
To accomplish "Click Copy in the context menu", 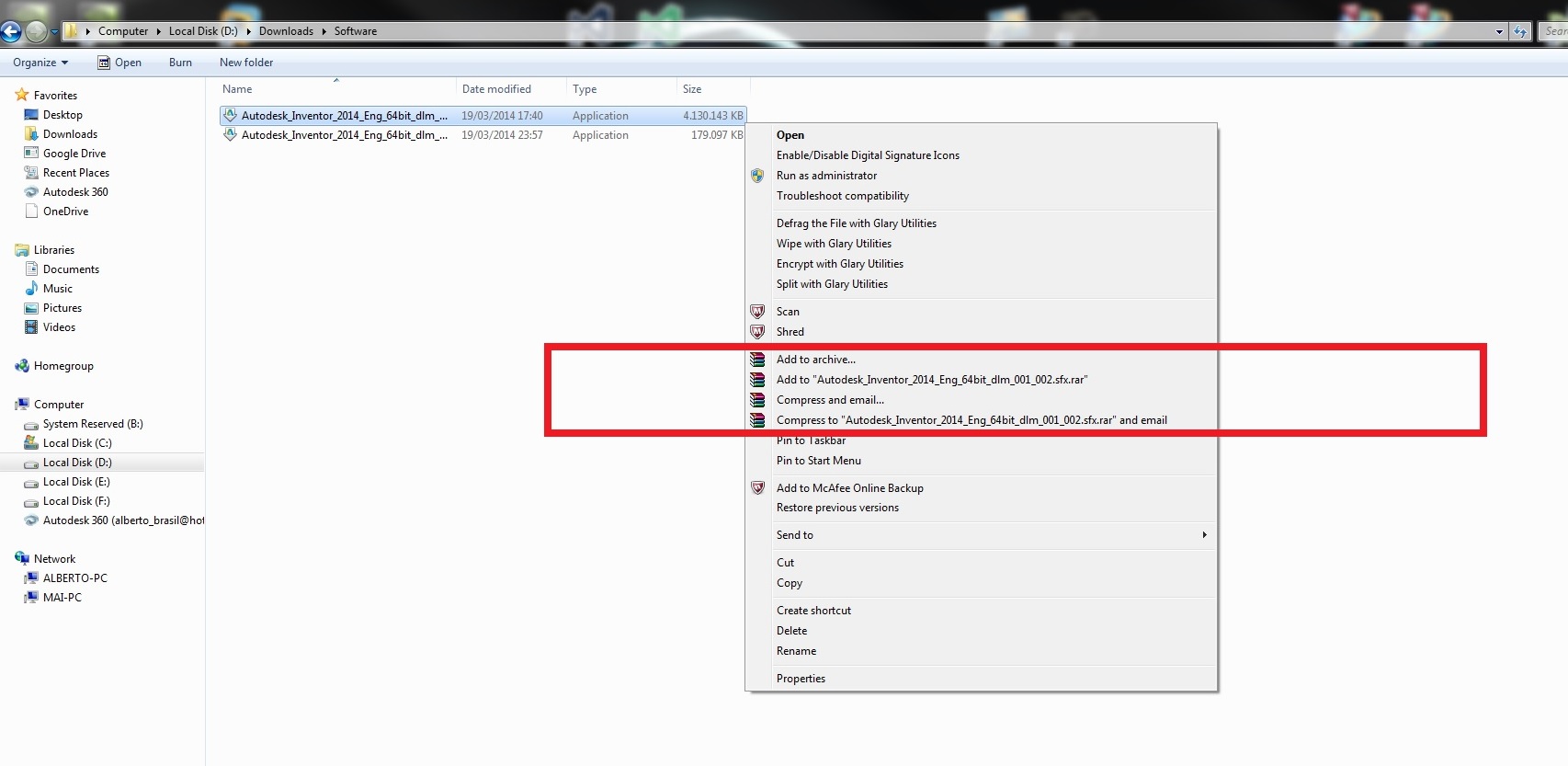I will (790, 583).
